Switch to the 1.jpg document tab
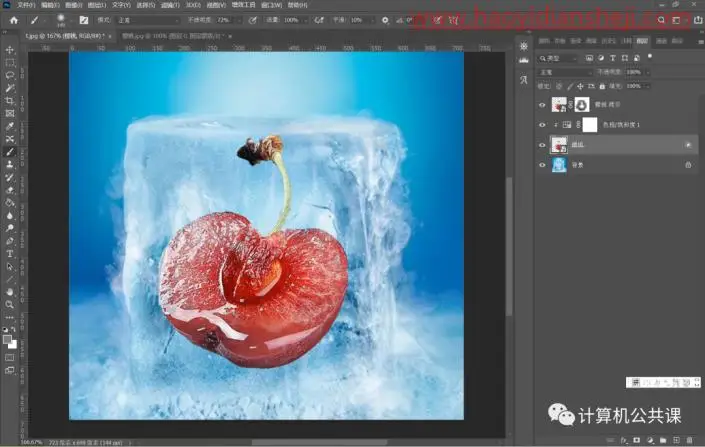 coord(64,36)
